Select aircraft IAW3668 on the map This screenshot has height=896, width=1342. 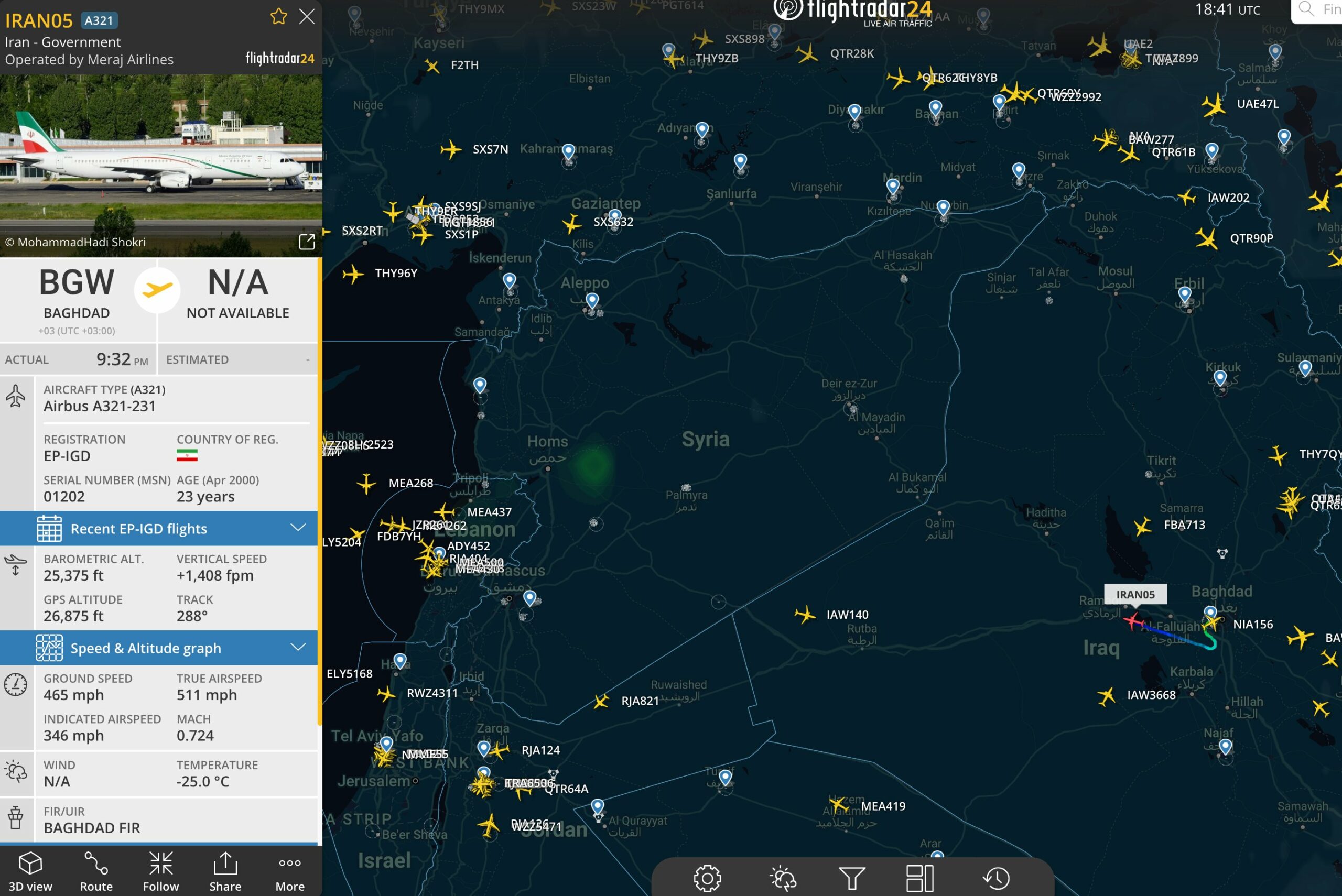(x=1106, y=695)
